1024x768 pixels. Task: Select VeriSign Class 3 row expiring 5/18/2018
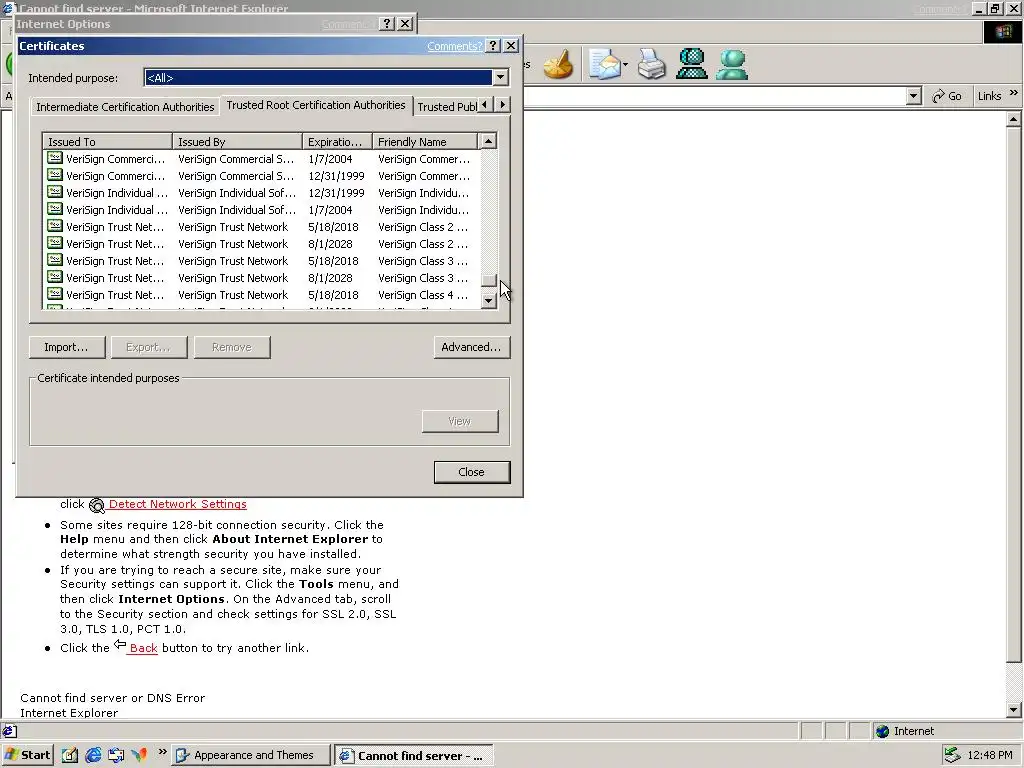point(261,261)
